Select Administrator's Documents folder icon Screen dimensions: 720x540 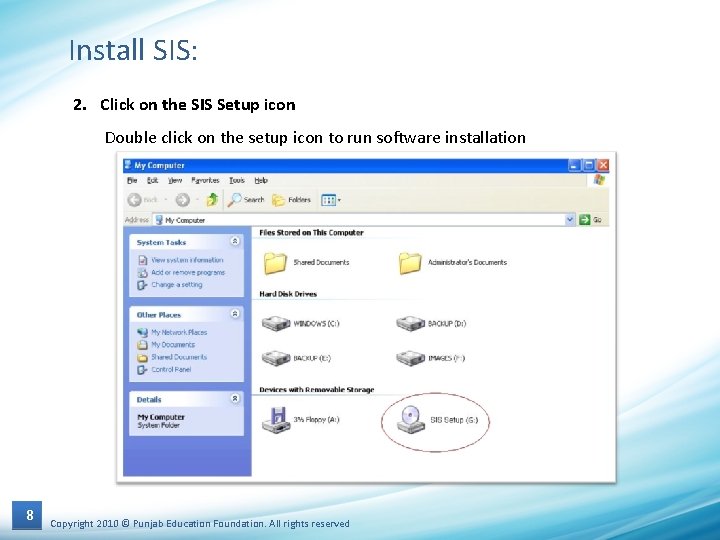coord(410,263)
